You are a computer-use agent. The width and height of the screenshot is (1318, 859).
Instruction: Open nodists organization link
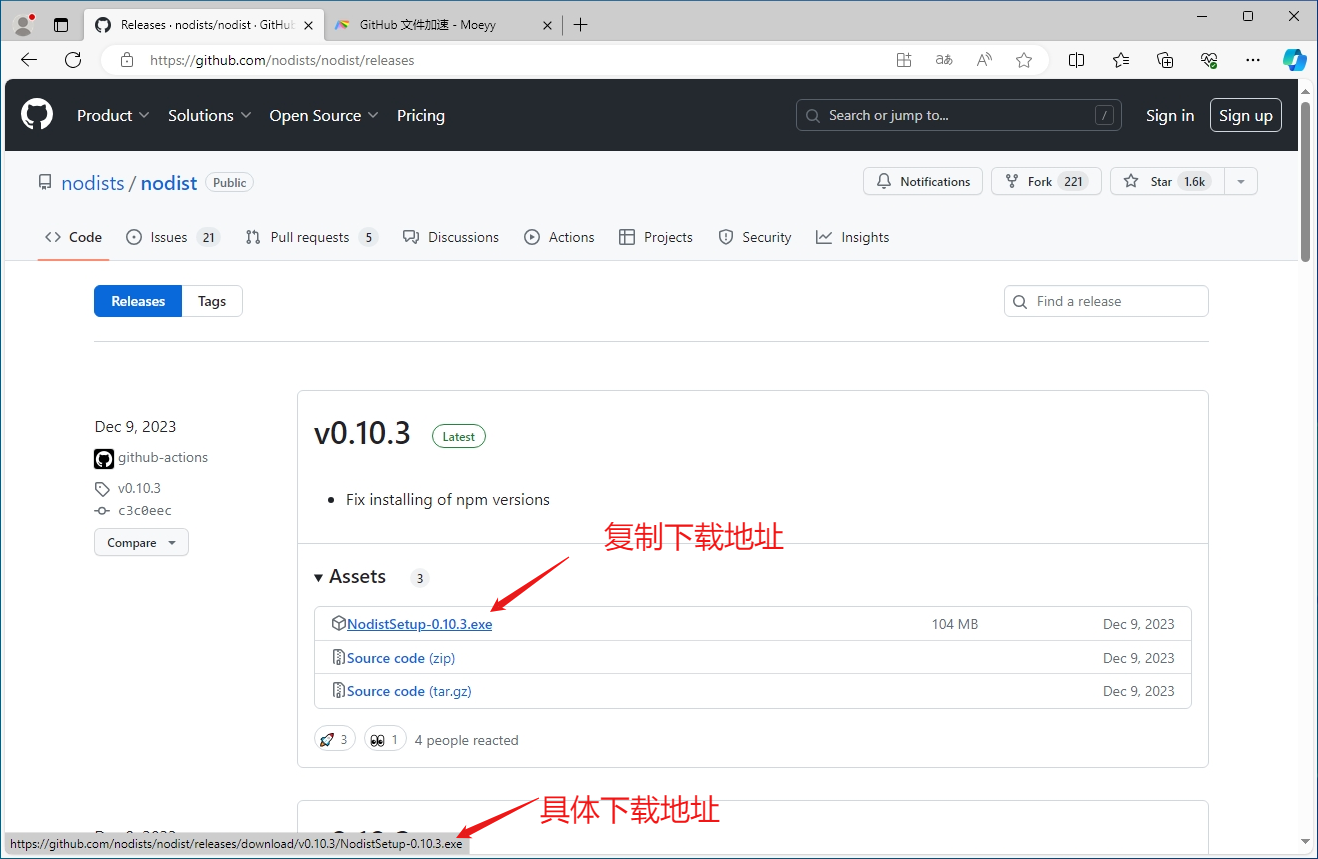93,182
